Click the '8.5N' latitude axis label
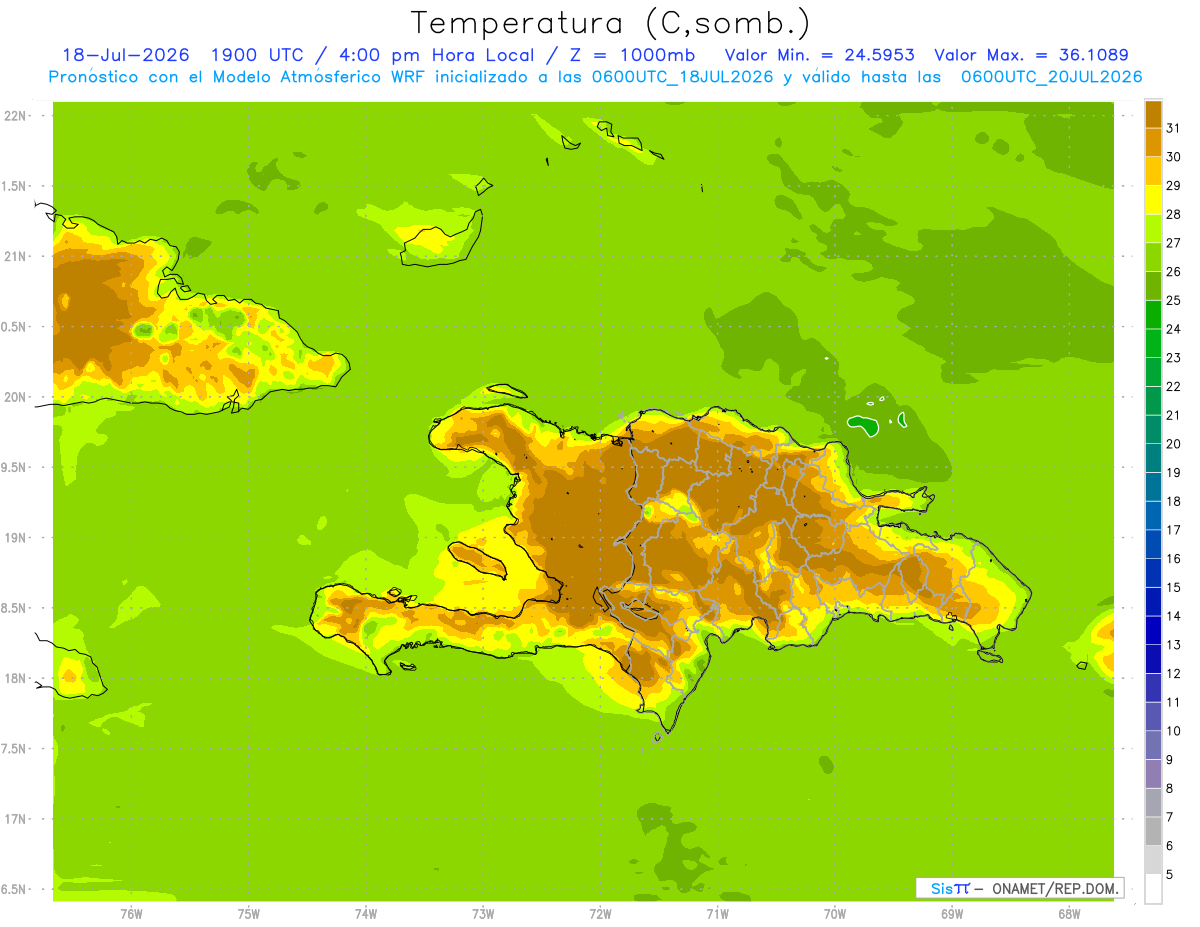Image resolution: width=1200 pixels, height=927 pixels. (x=15, y=608)
